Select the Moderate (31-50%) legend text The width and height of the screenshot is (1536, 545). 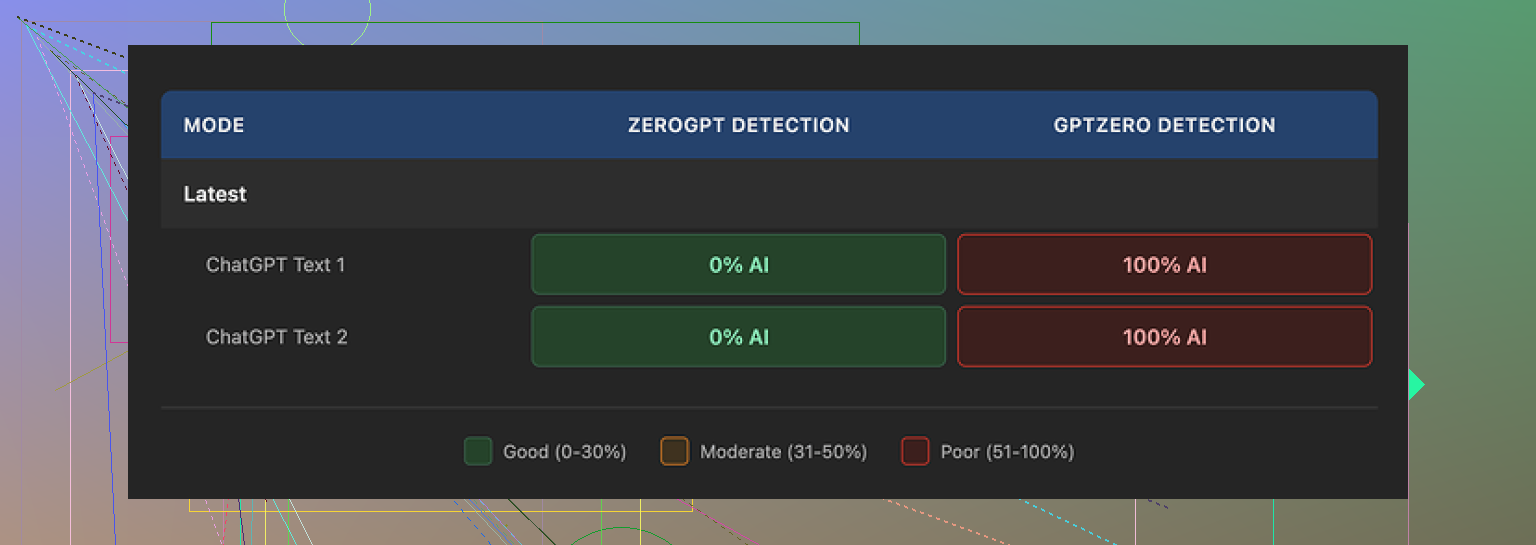tap(783, 452)
